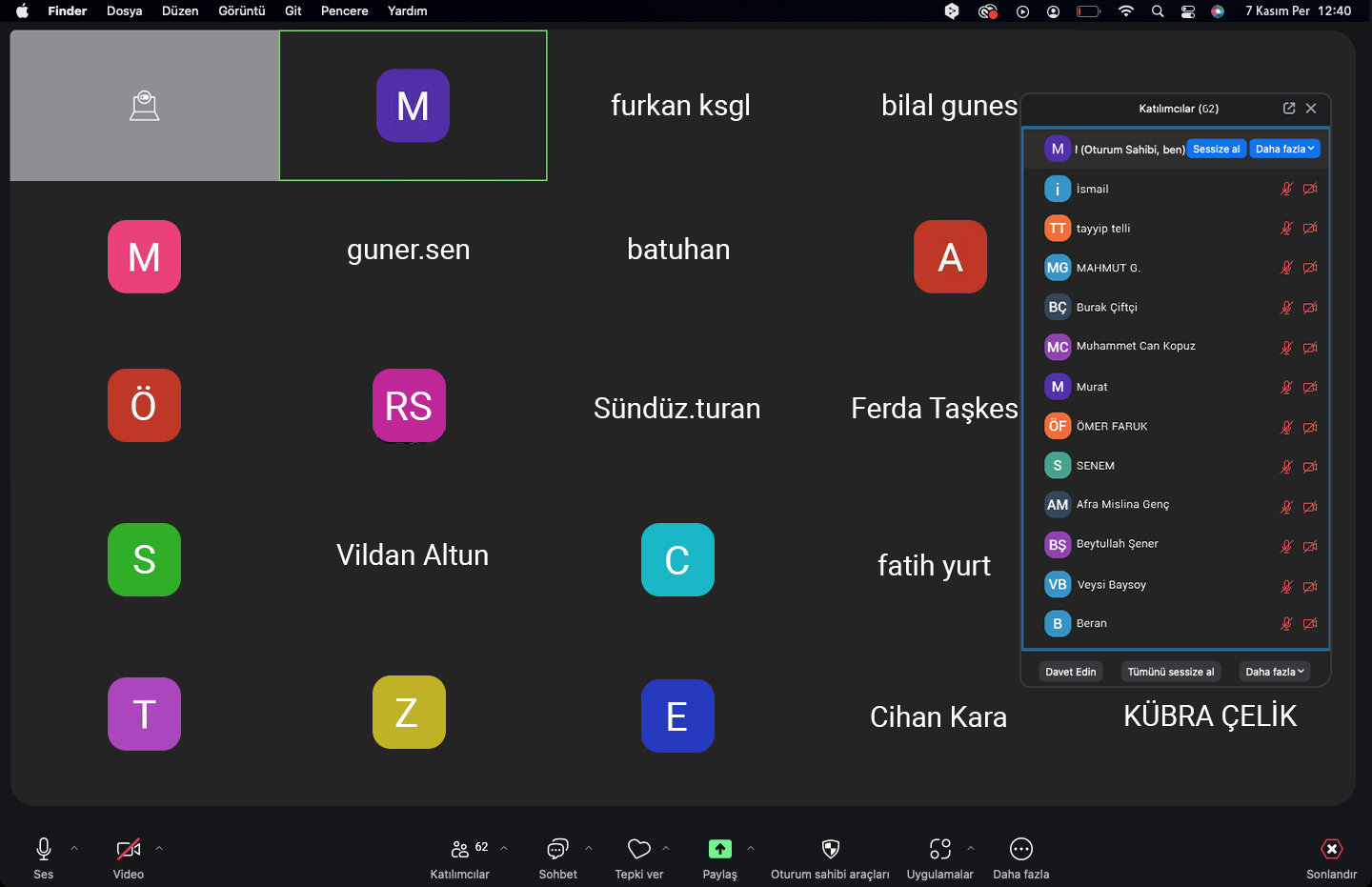Image resolution: width=1372 pixels, height=887 pixels.
Task: Open Oturum sahibi araçları shield icon
Action: point(830,849)
